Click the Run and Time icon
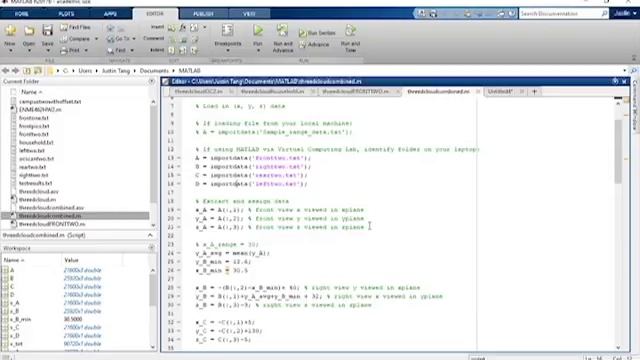 click(x=350, y=31)
